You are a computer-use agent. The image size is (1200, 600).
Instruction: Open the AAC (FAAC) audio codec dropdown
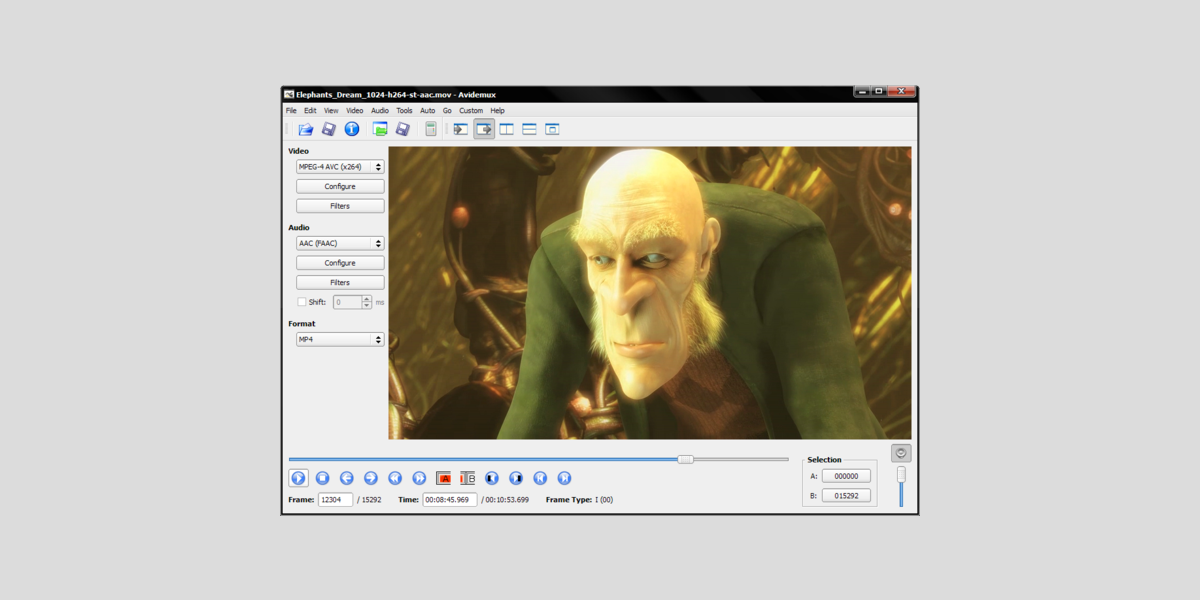tap(340, 243)
